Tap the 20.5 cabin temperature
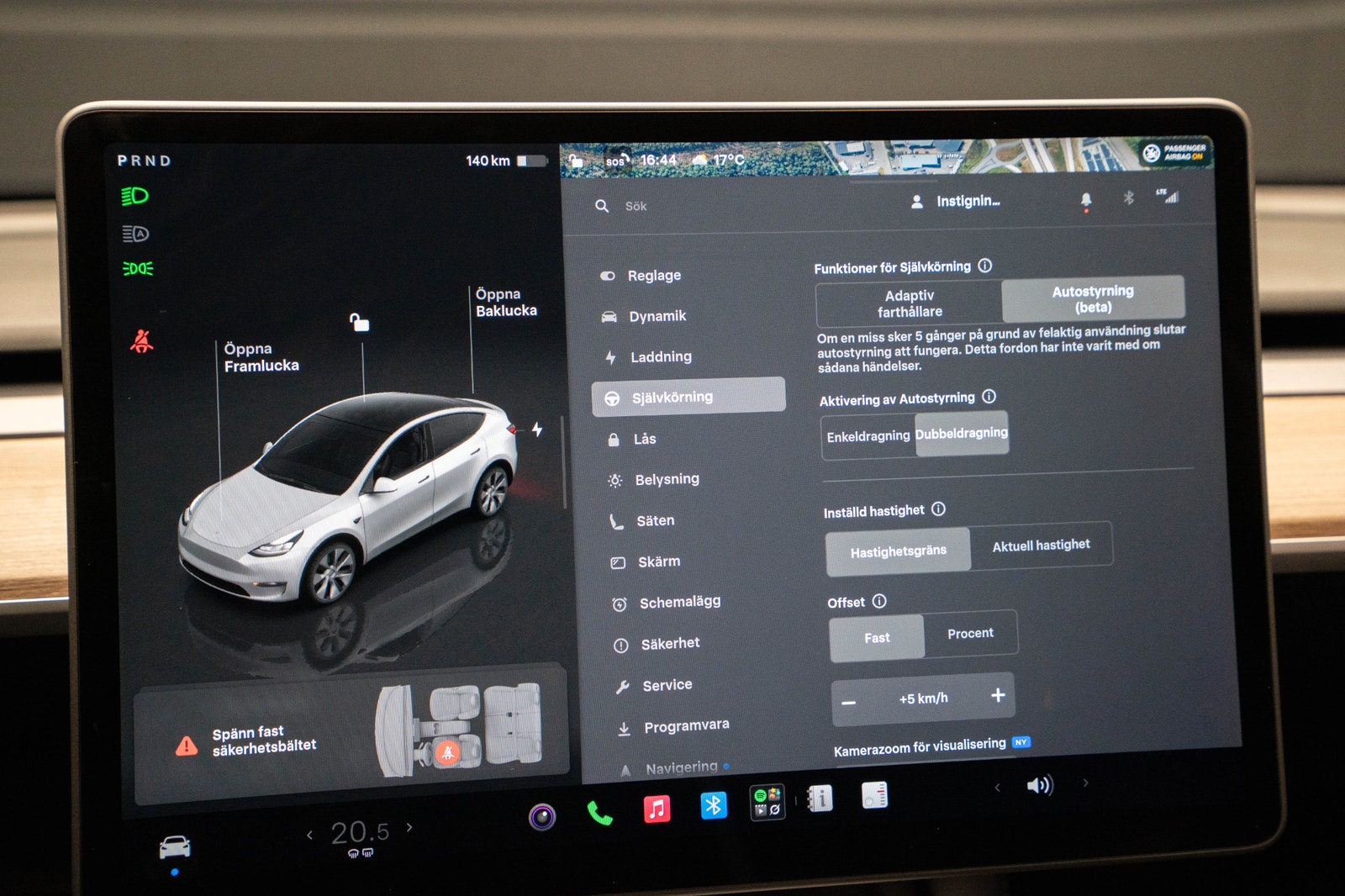Viewport: 1345px width, 896px height. click(360, 832)
